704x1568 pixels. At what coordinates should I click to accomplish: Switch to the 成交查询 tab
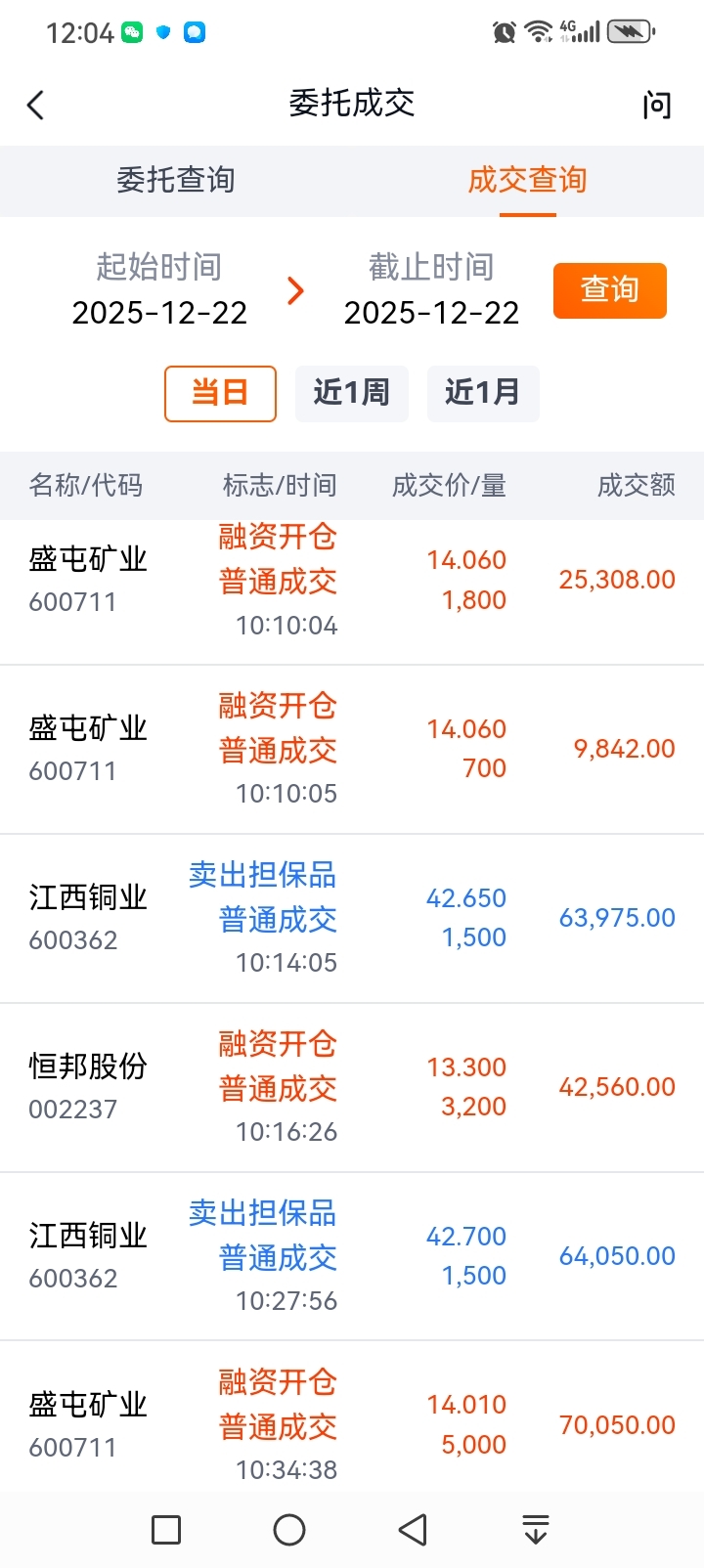point(527,181)
